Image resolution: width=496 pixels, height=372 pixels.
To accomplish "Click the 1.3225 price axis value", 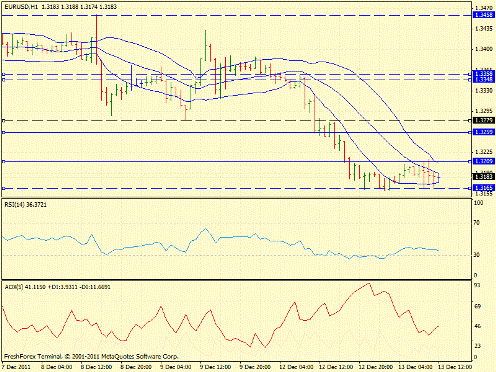I will (484, 152).
